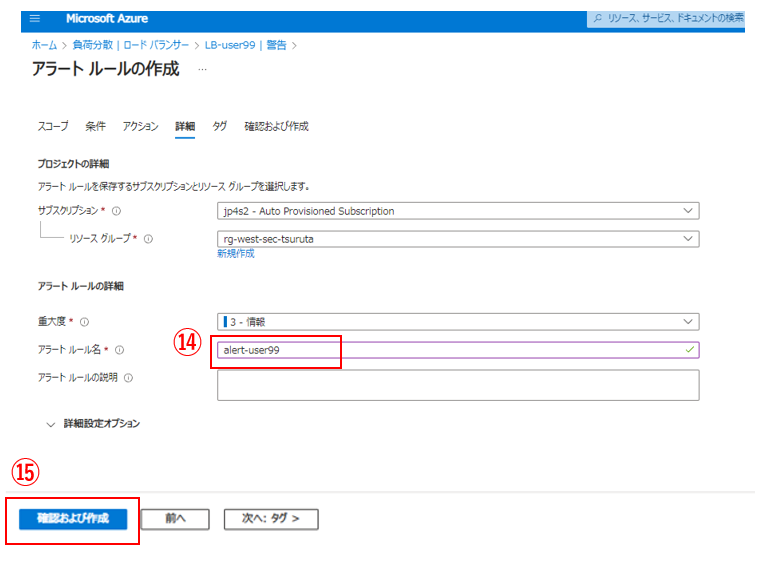Click the アラート ルールの説明 text area
The height and width of the screenshot is (562, 764).
pyautogui.click(x=458, y=385)
